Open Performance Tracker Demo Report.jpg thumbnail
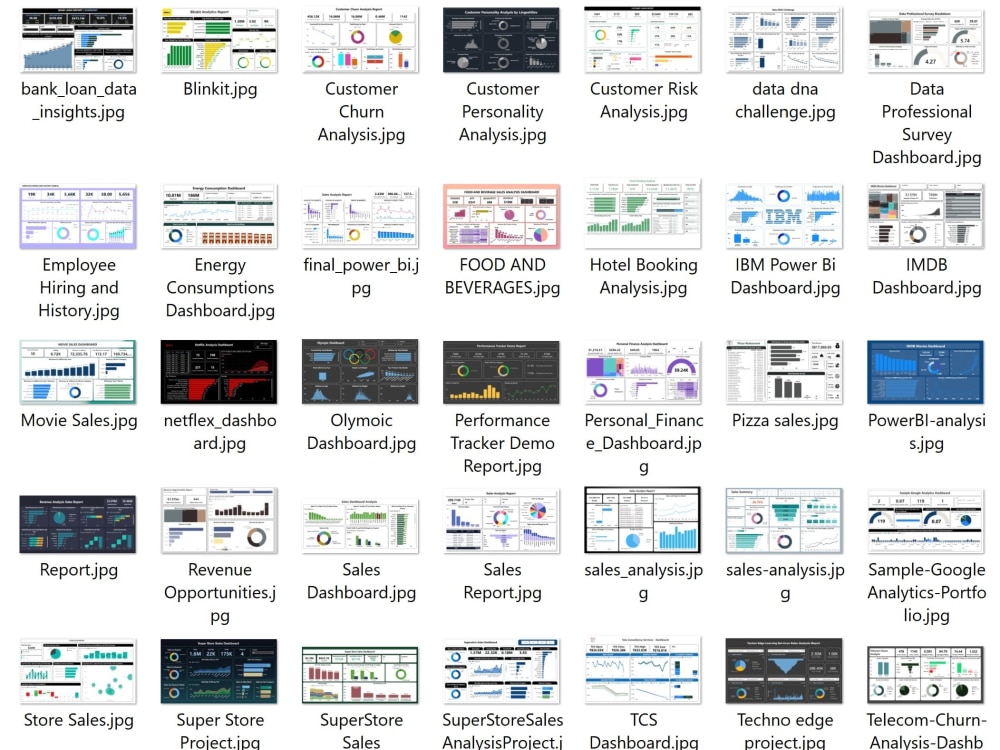 click(x=502, y=372)
